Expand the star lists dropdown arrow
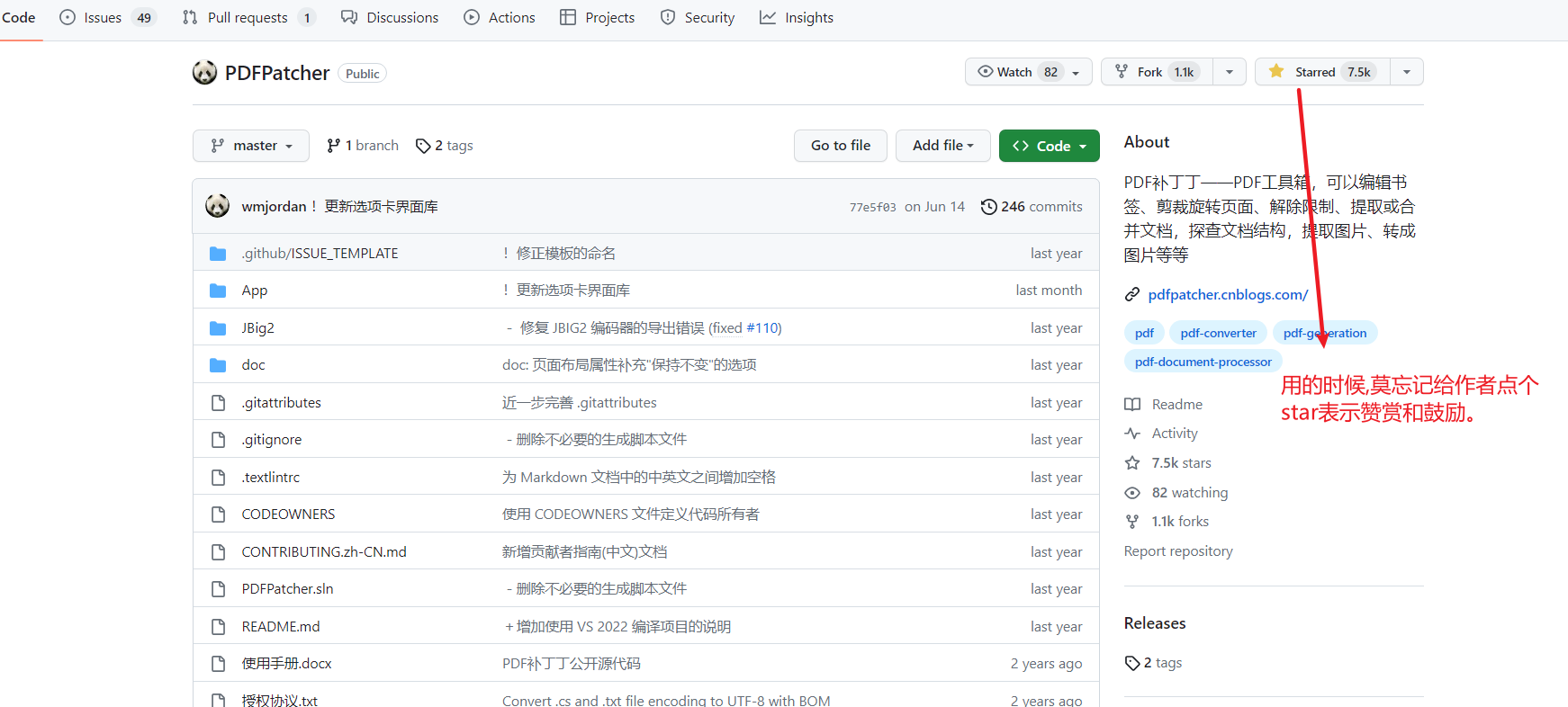Image resolution: width=1568 pixels, height=707 pixels. pos(1407,72)
